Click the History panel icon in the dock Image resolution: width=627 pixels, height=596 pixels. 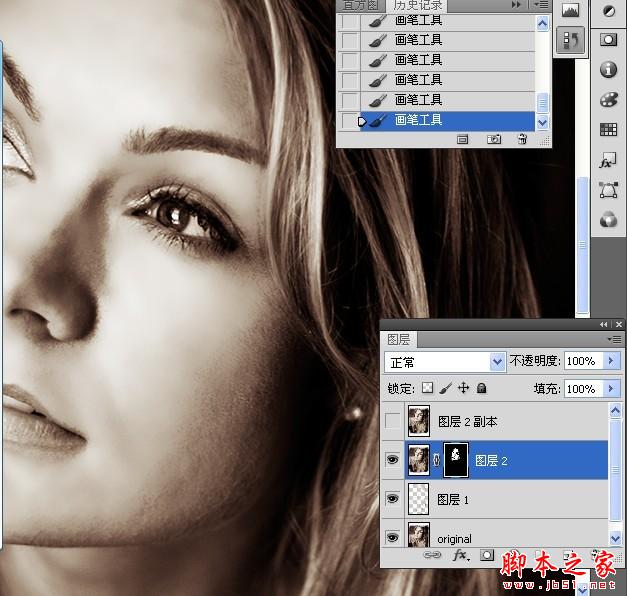pos(571,40)
